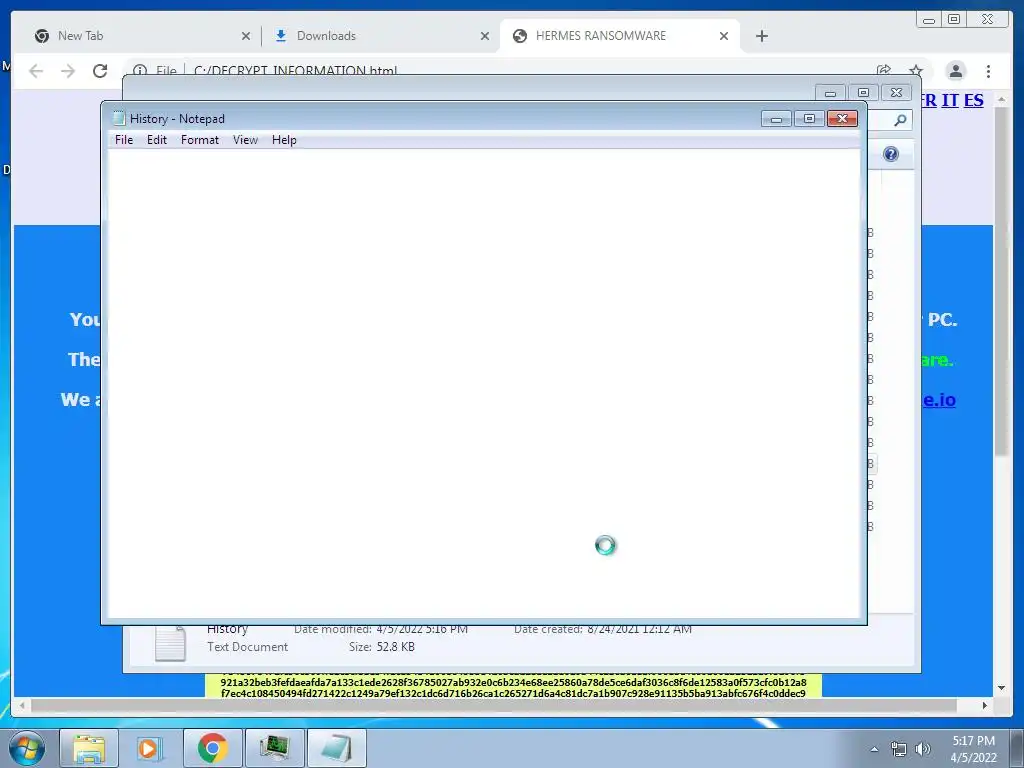The height and width of the screenshot is (768, 1024).
Task: Close the Explorer window behind Notepad
Action: pos(896,93)
